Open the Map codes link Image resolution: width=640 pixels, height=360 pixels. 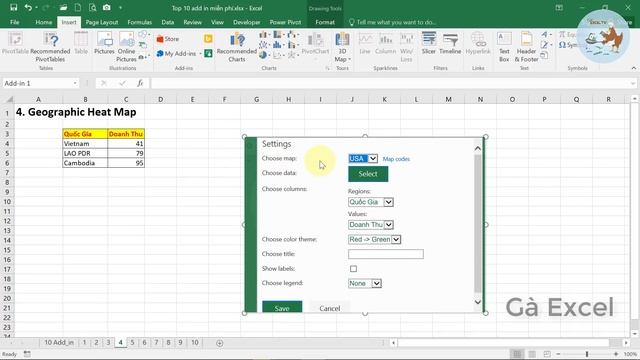[396, 159]
